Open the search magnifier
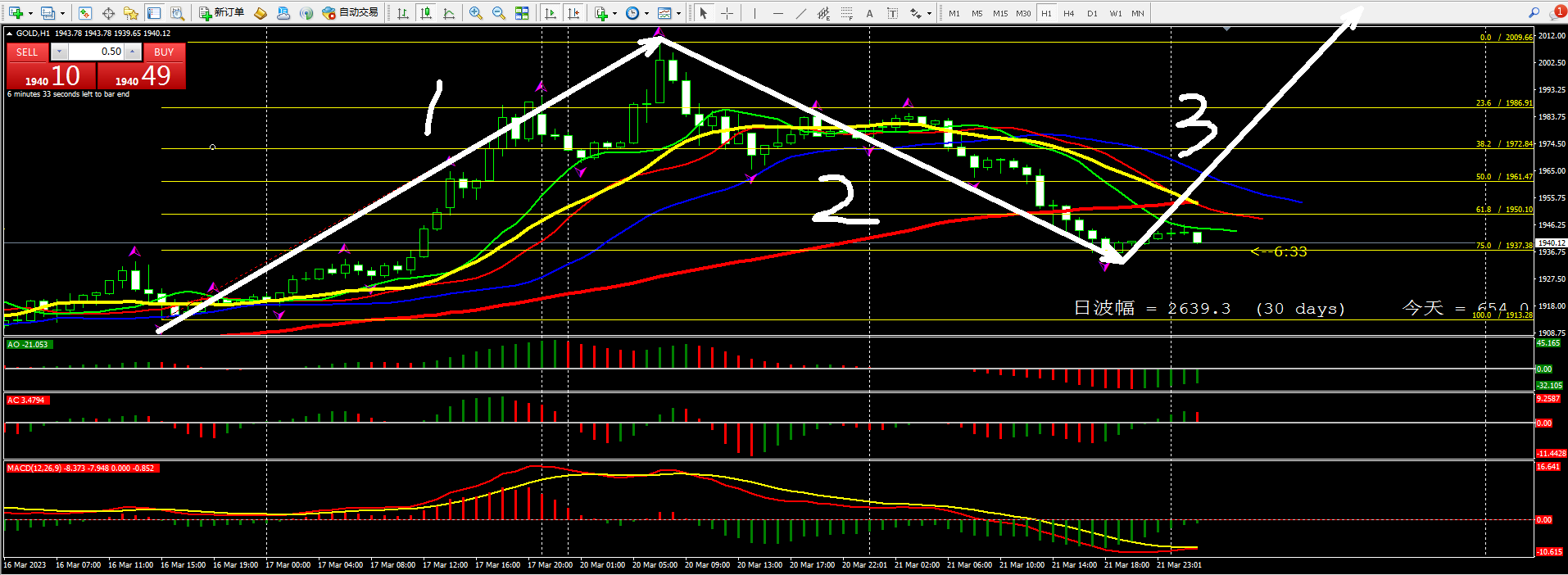The height and width of the screenshot is (575, 1568). click(1534, 12)
